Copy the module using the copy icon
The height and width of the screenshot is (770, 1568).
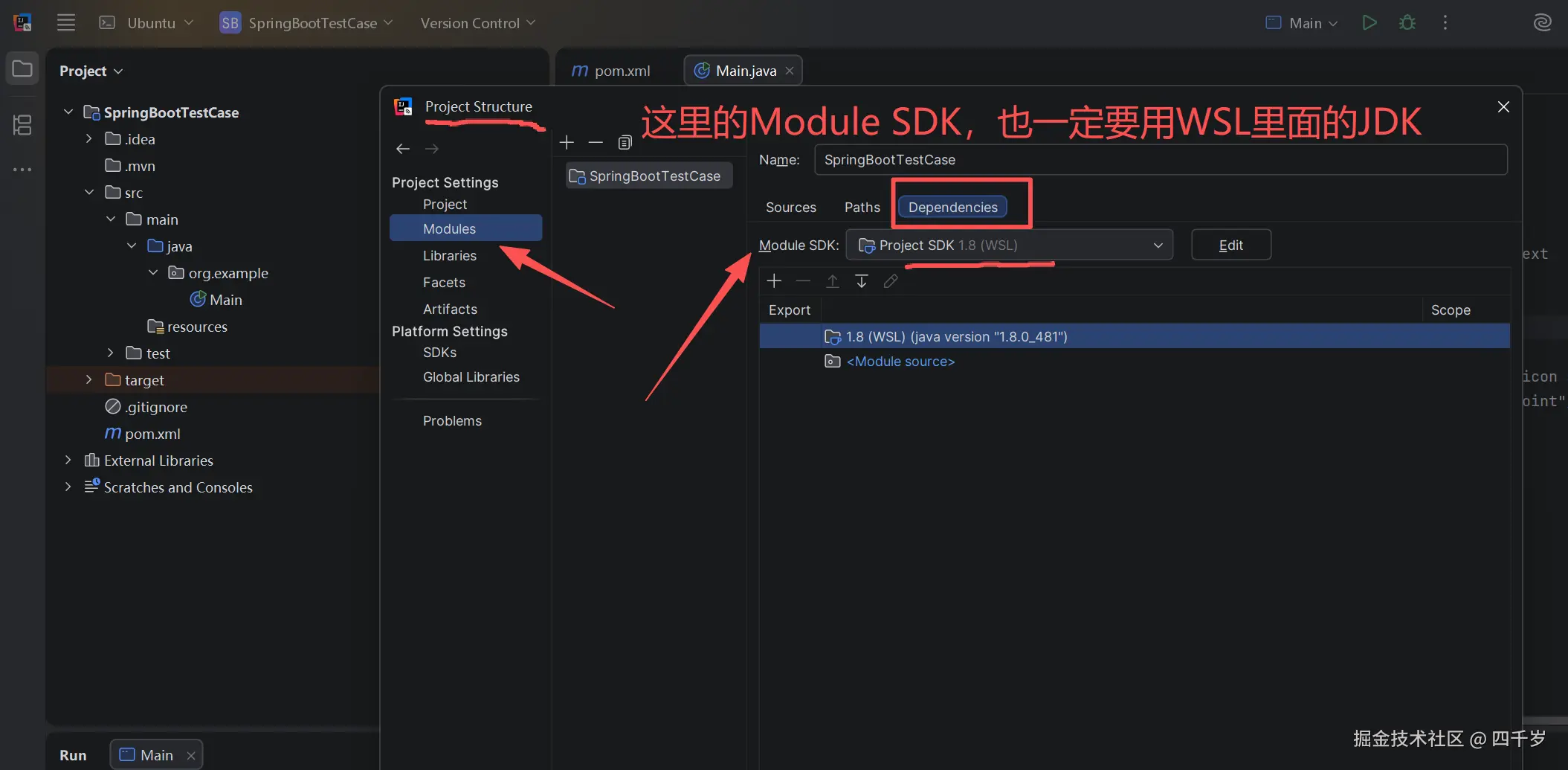pyautogui.click(x=624, y=142)
